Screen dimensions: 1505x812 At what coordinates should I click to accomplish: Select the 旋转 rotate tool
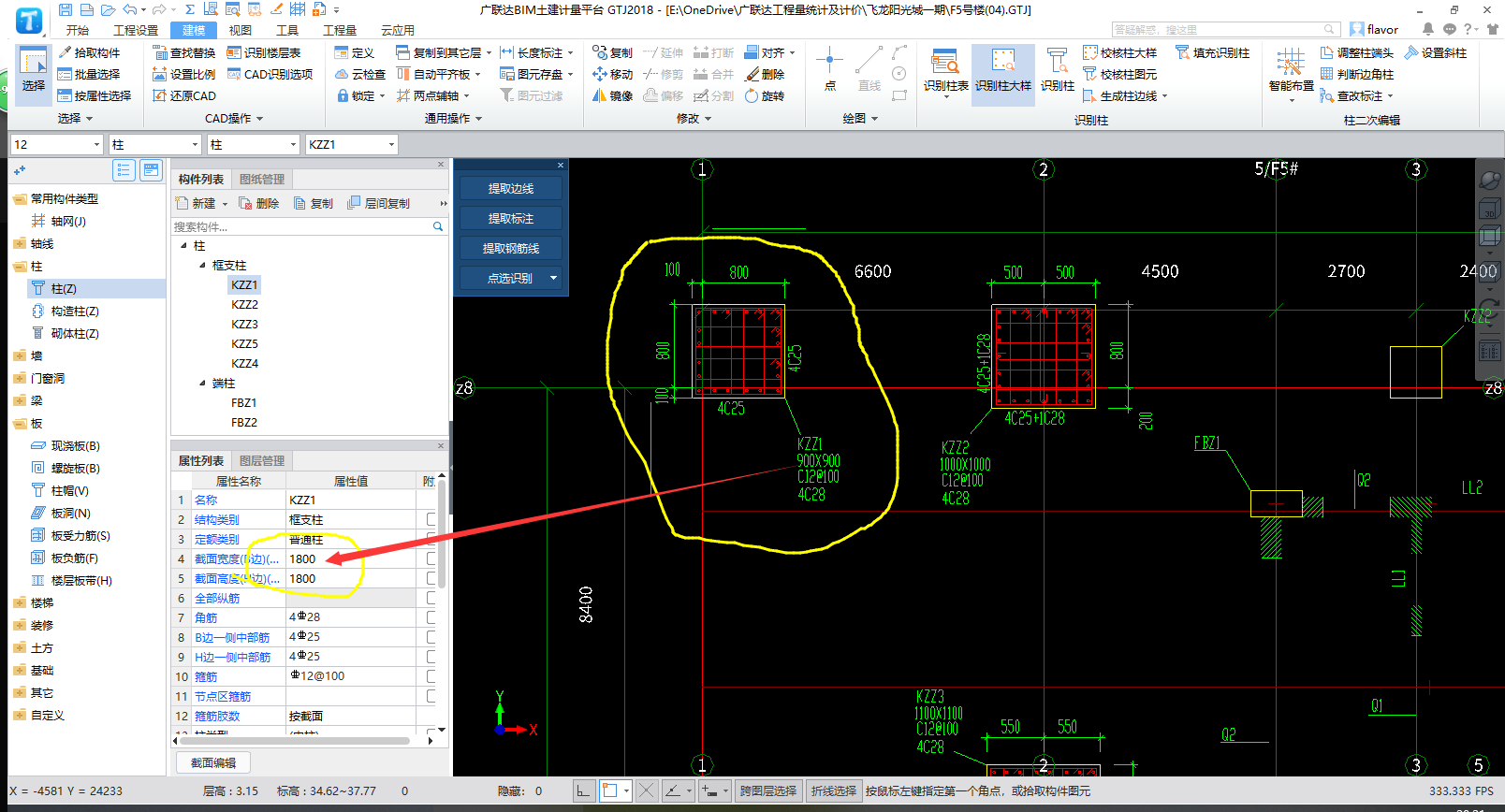pos(765,95)
